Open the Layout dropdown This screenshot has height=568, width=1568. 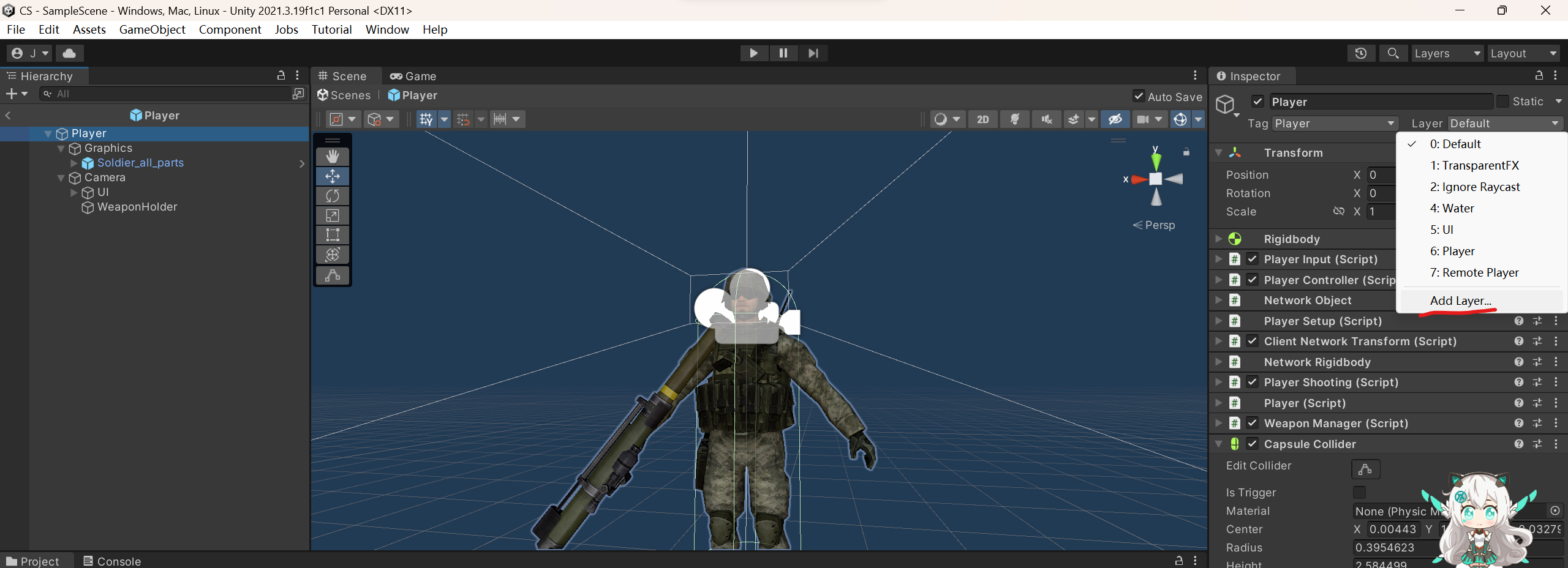click(x=1524, y=53)
